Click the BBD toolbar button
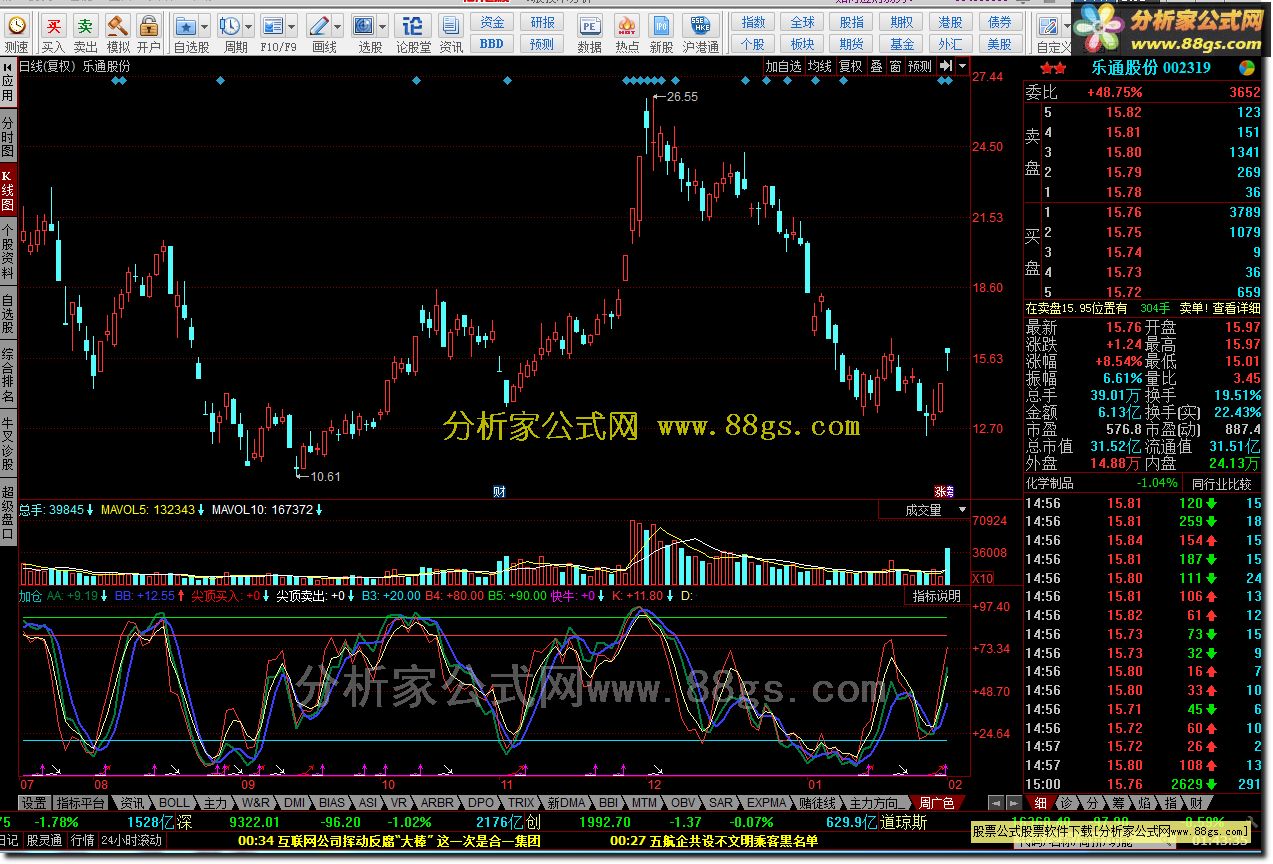This screenshot has height=864, width=1273. click(492, 44)
